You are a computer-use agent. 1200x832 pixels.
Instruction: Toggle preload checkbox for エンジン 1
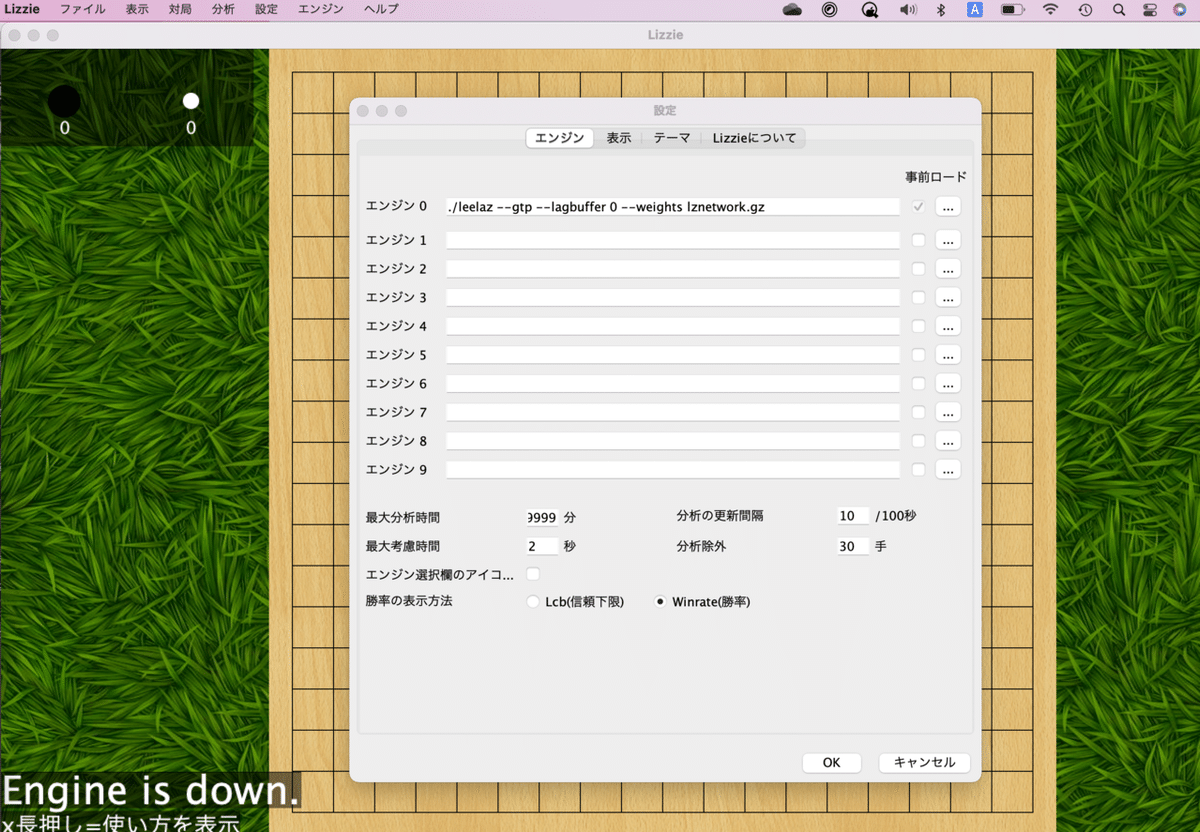pos(919,240)
